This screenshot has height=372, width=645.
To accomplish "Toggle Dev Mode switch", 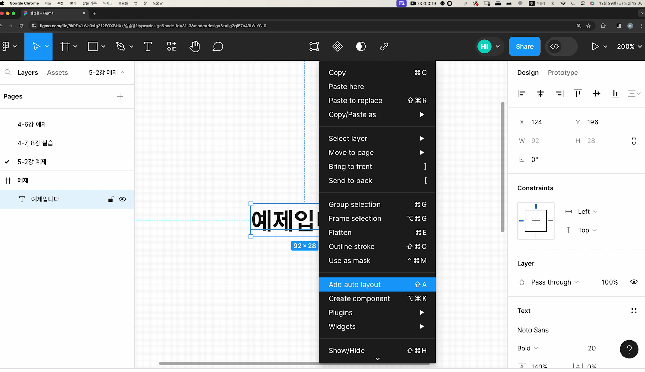I will 561,46.
